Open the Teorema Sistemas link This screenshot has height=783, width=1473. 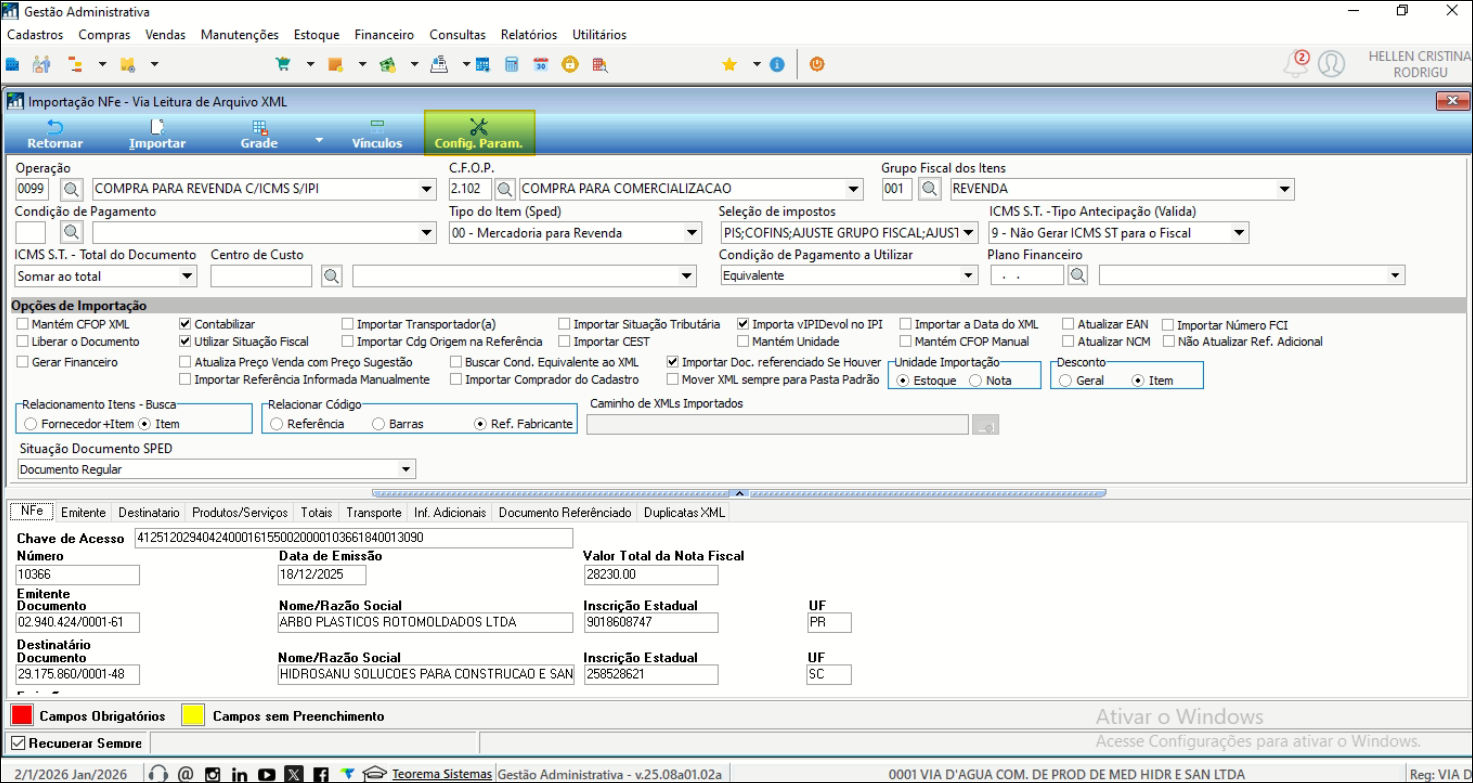coord(441,774)
